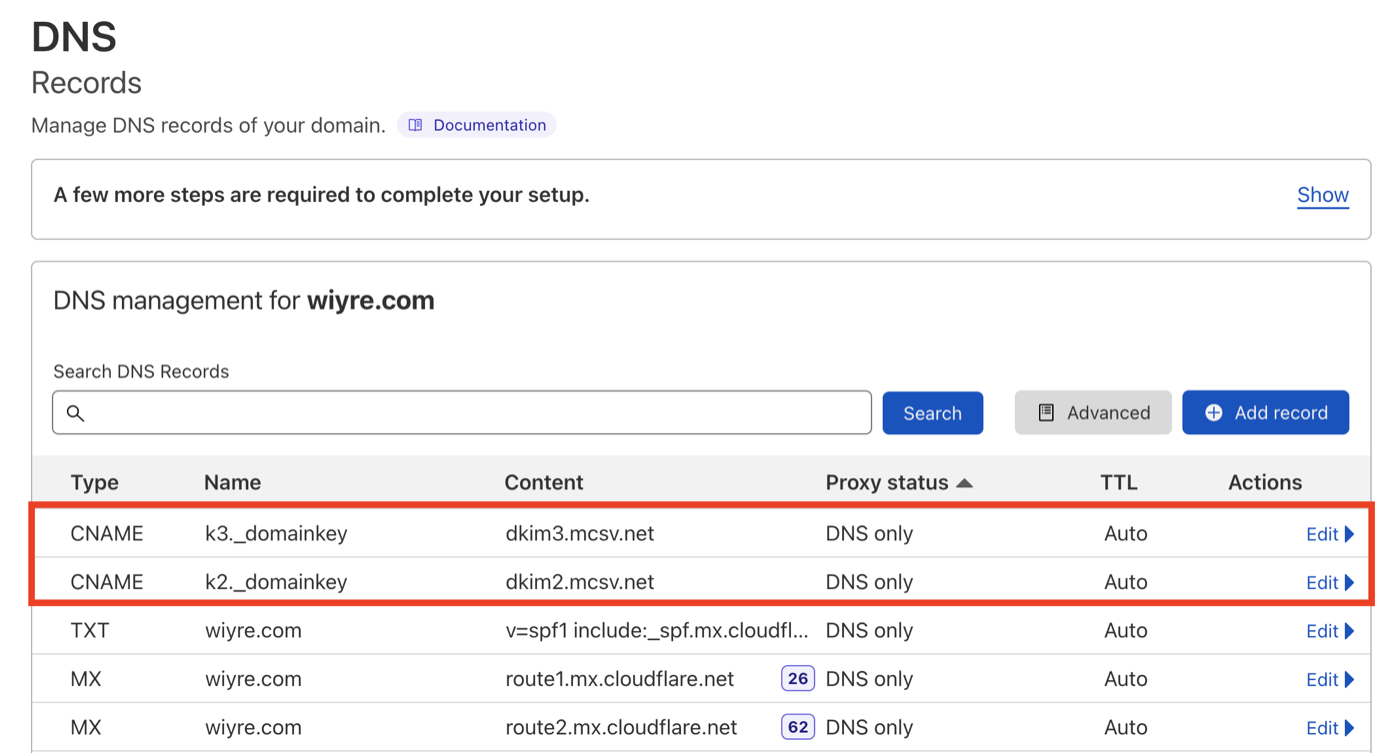Edit the k2._domainkey CNAME record
1400x753 pixels.
click(x=1330, y=582)
